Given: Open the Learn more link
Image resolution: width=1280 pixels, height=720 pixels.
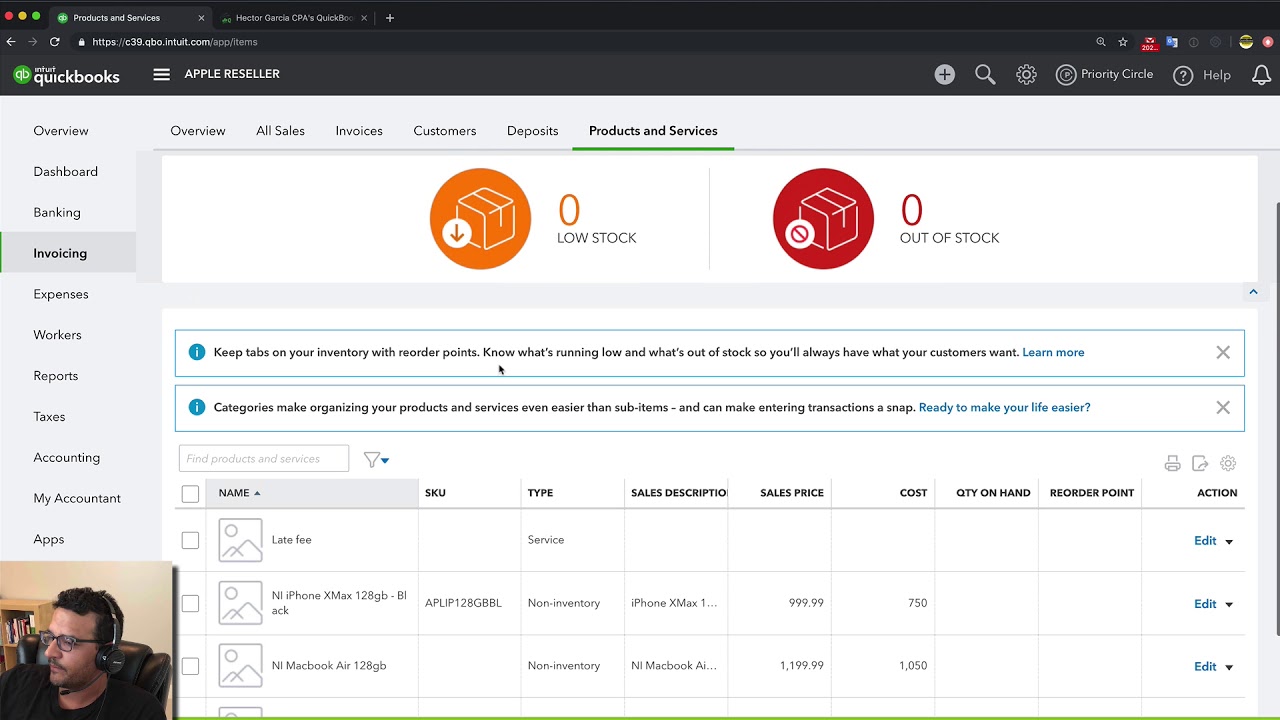Looking at the screenshot, I should coord(1053,352).
